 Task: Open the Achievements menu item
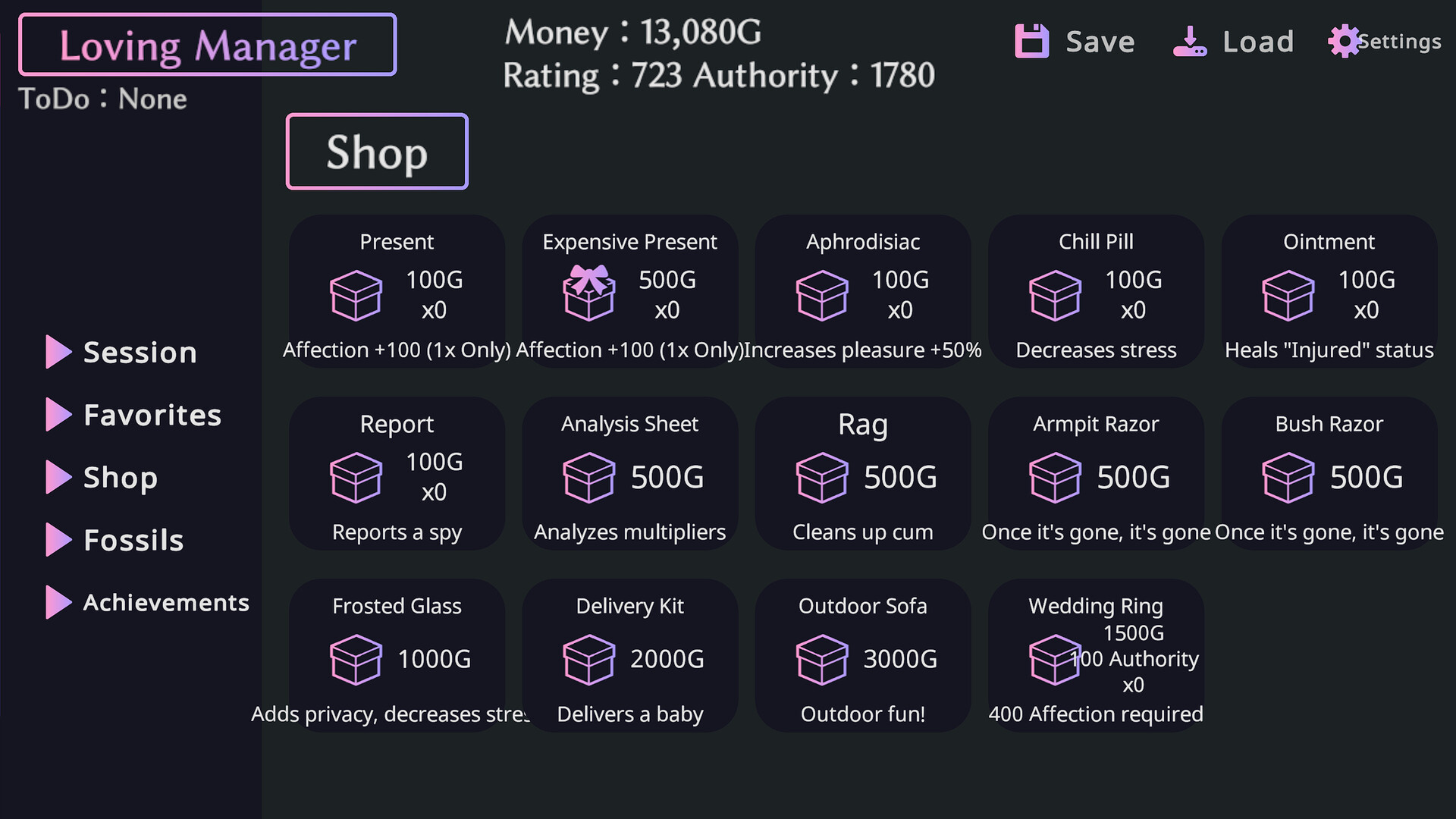165,603
